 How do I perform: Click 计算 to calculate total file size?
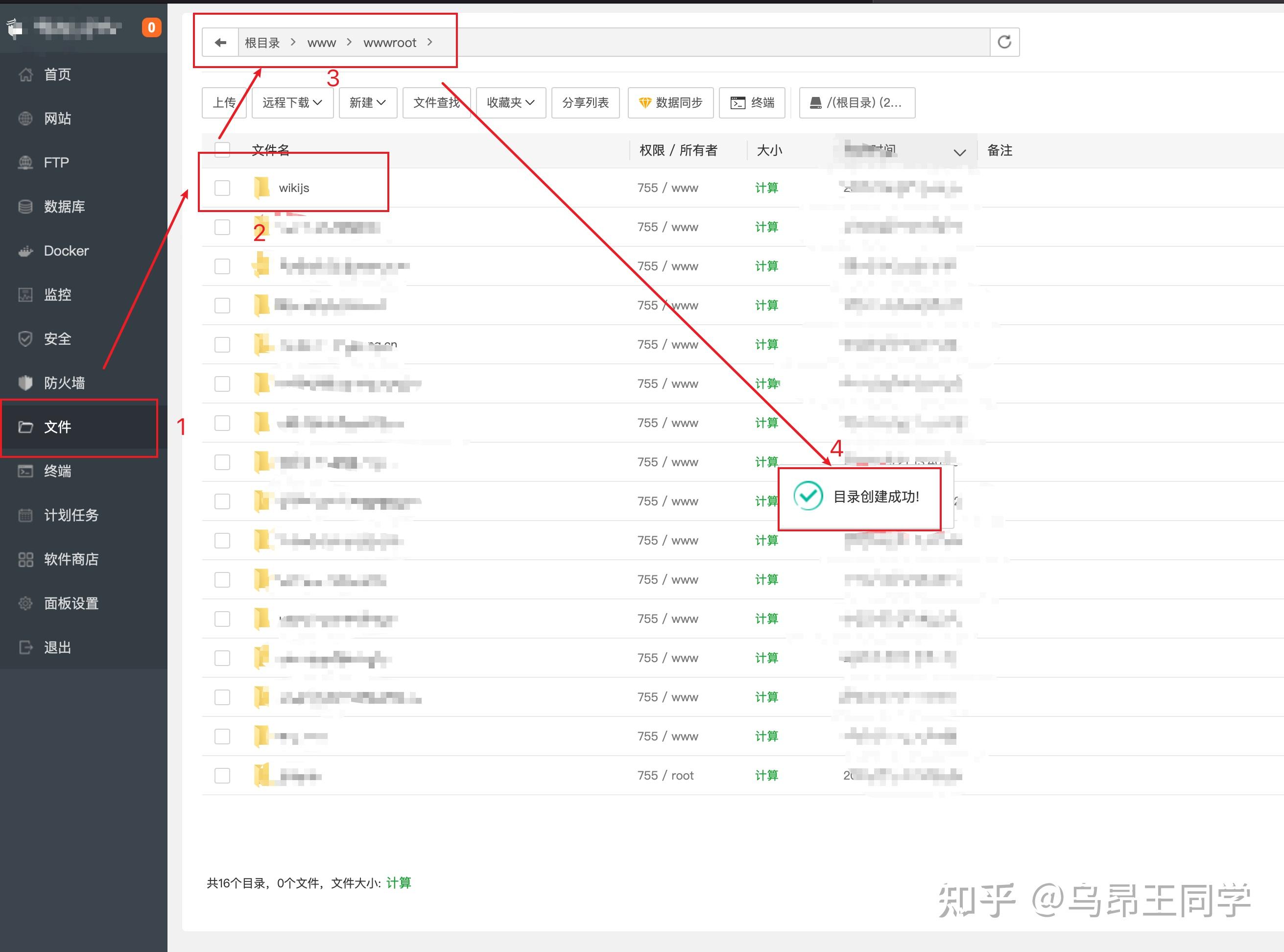[399, 883]
